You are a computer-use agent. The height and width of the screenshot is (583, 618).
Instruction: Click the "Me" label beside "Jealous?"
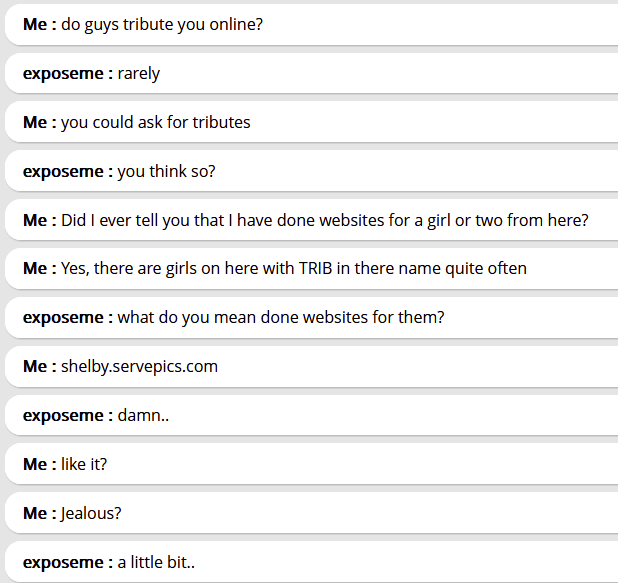pos(35,513)
